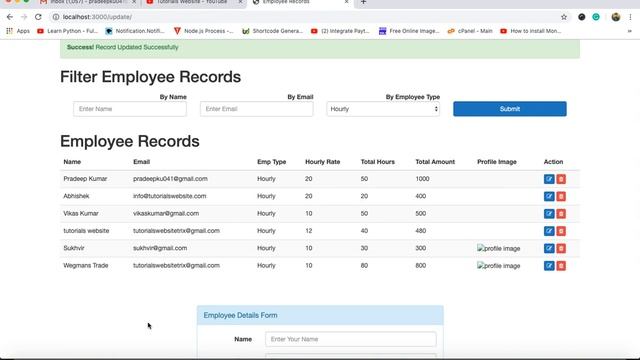Open Notification bookmark
Image resolution: width=640 pixels, height=360 pixels.
click(x=135, y=31)
